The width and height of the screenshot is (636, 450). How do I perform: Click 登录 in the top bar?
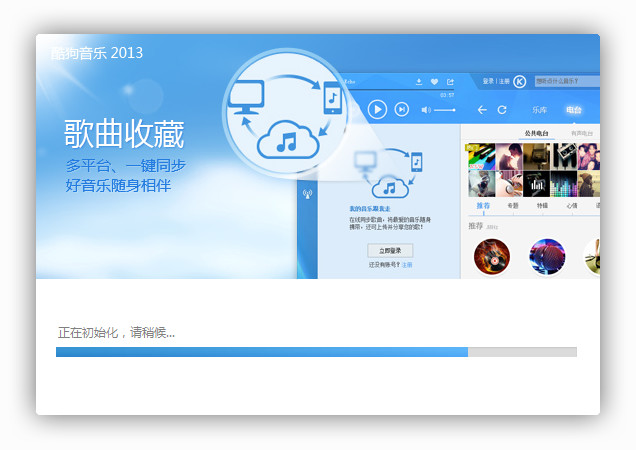pos(488,82)
